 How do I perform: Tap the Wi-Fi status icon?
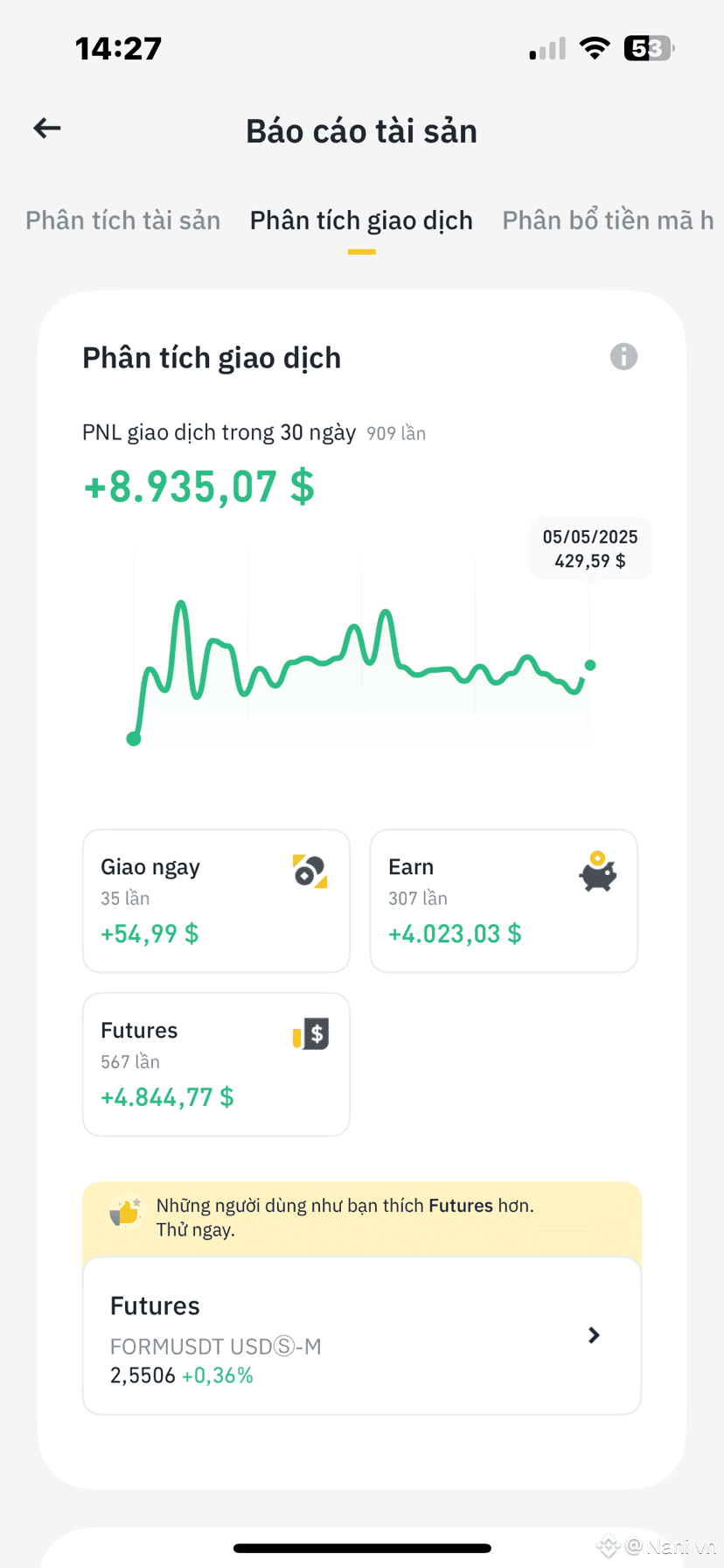(595, 48)
